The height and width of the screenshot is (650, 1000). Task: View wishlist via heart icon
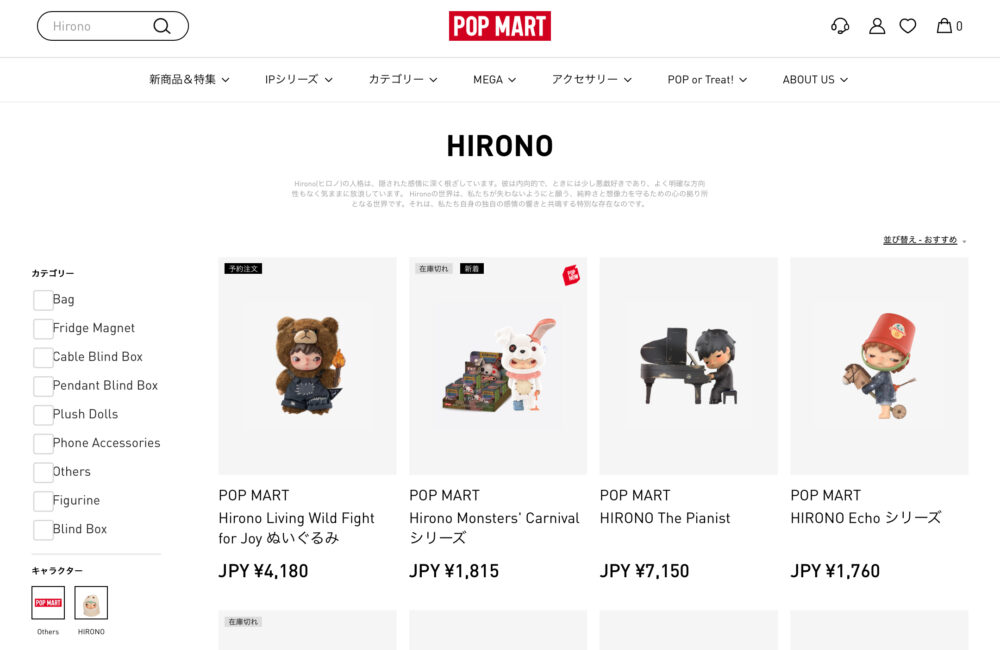[x=908, y=26]
